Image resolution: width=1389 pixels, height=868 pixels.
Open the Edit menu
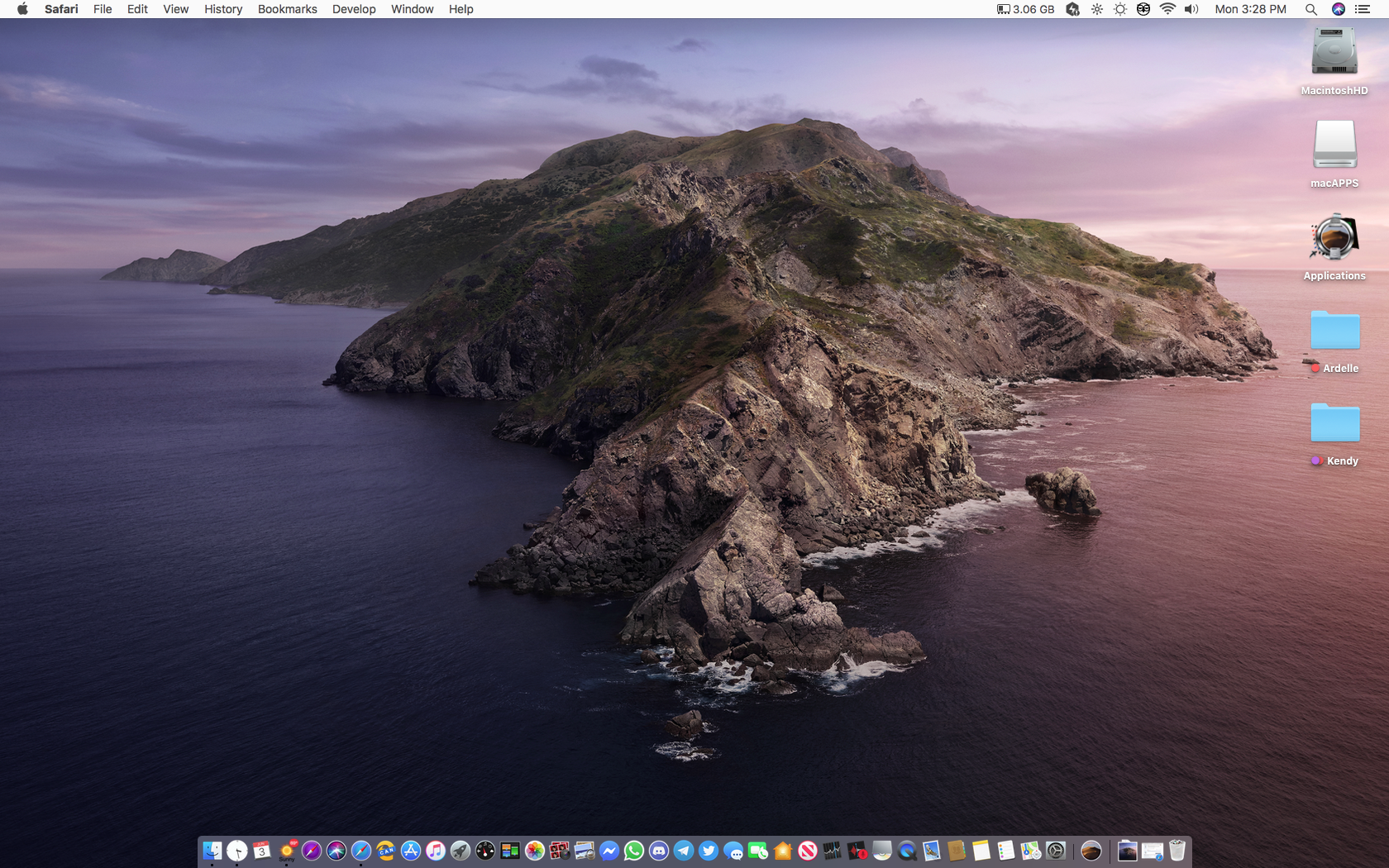(137, 9)
